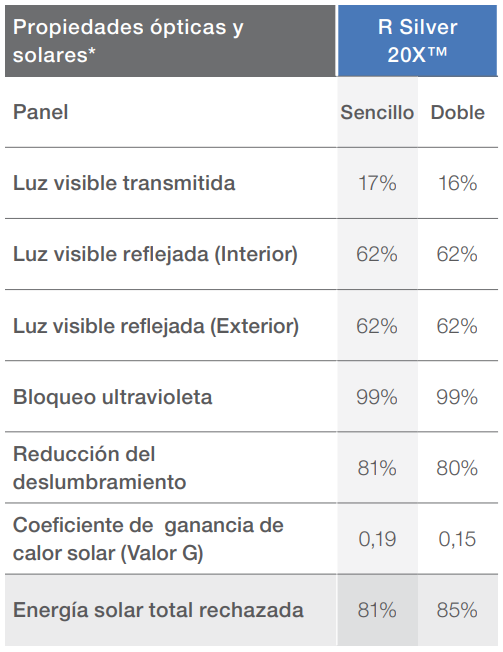Click the Luz visible reflejada (Exterior) label

coord(156,326)
